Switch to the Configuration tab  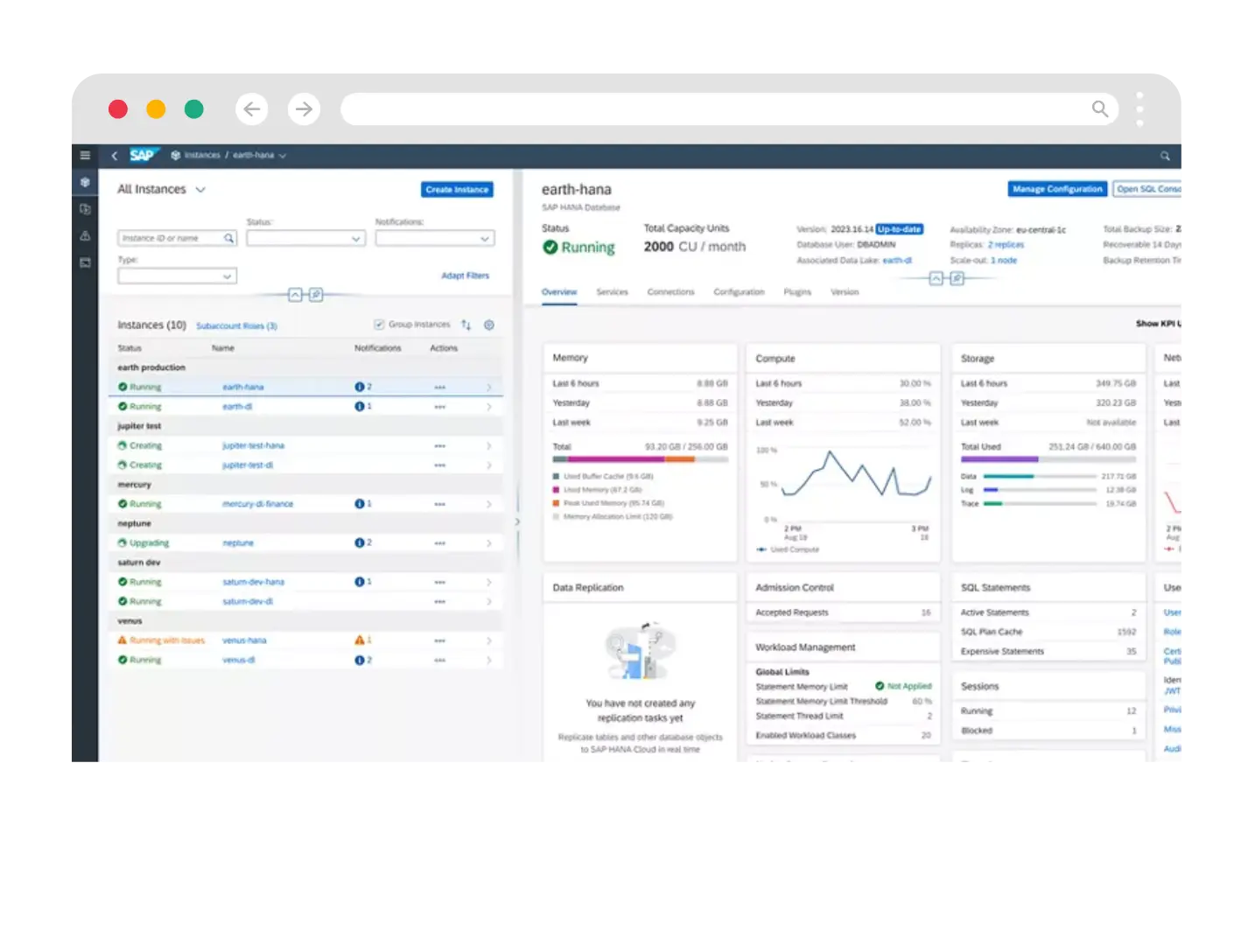tap(739, 292)
